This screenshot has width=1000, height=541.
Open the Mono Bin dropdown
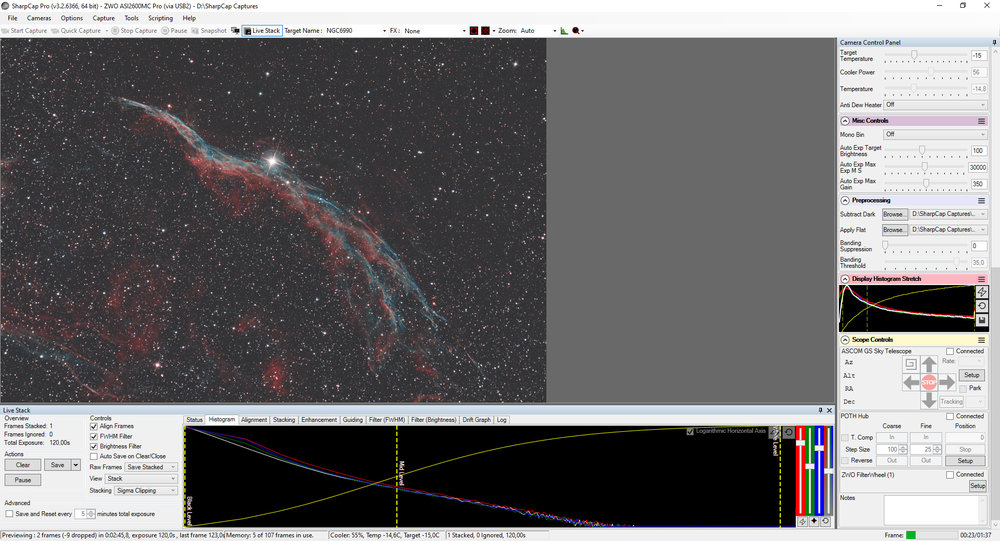[935, 135]
